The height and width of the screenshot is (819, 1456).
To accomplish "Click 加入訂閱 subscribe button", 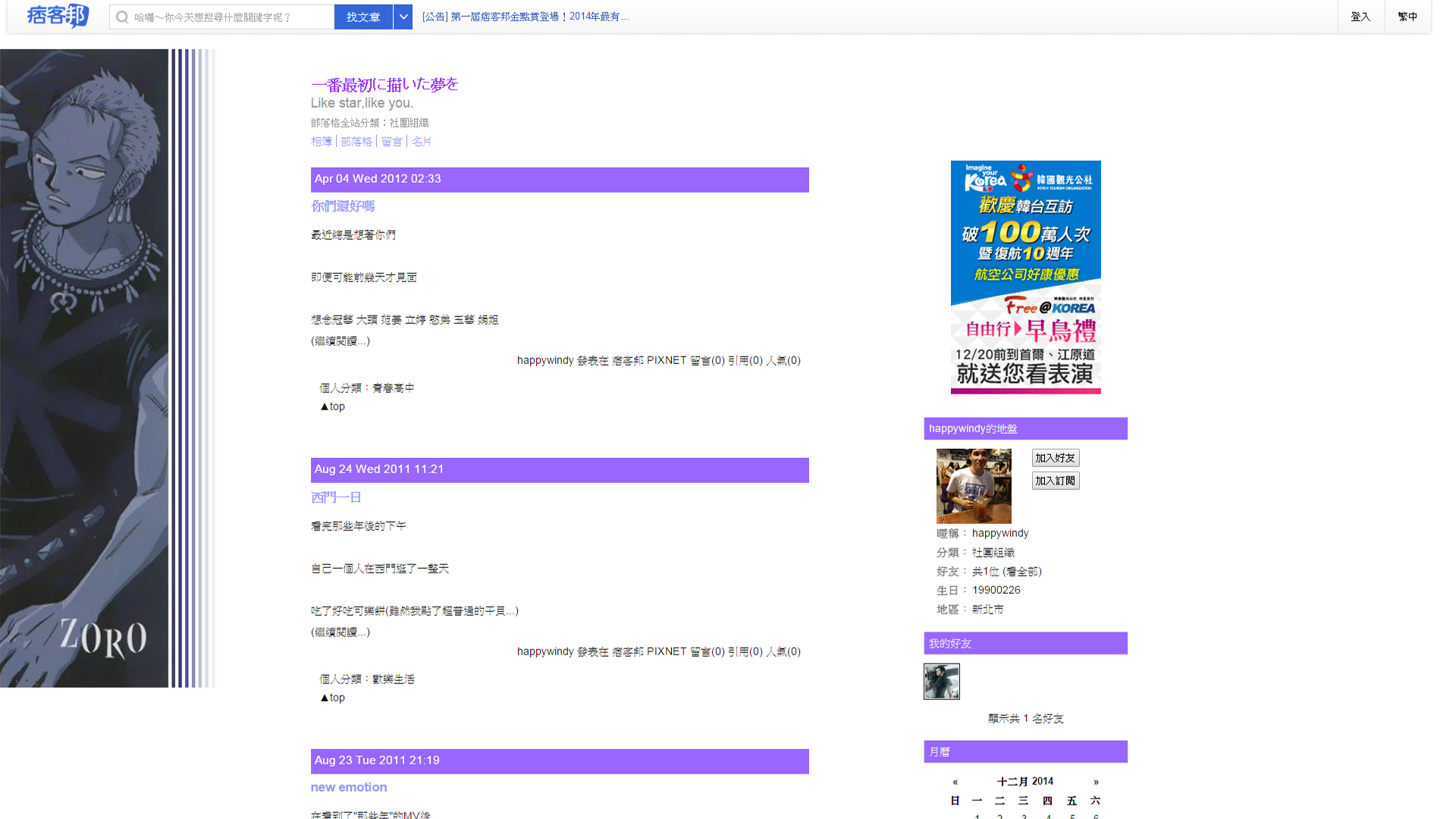I will coord(1056,481).
